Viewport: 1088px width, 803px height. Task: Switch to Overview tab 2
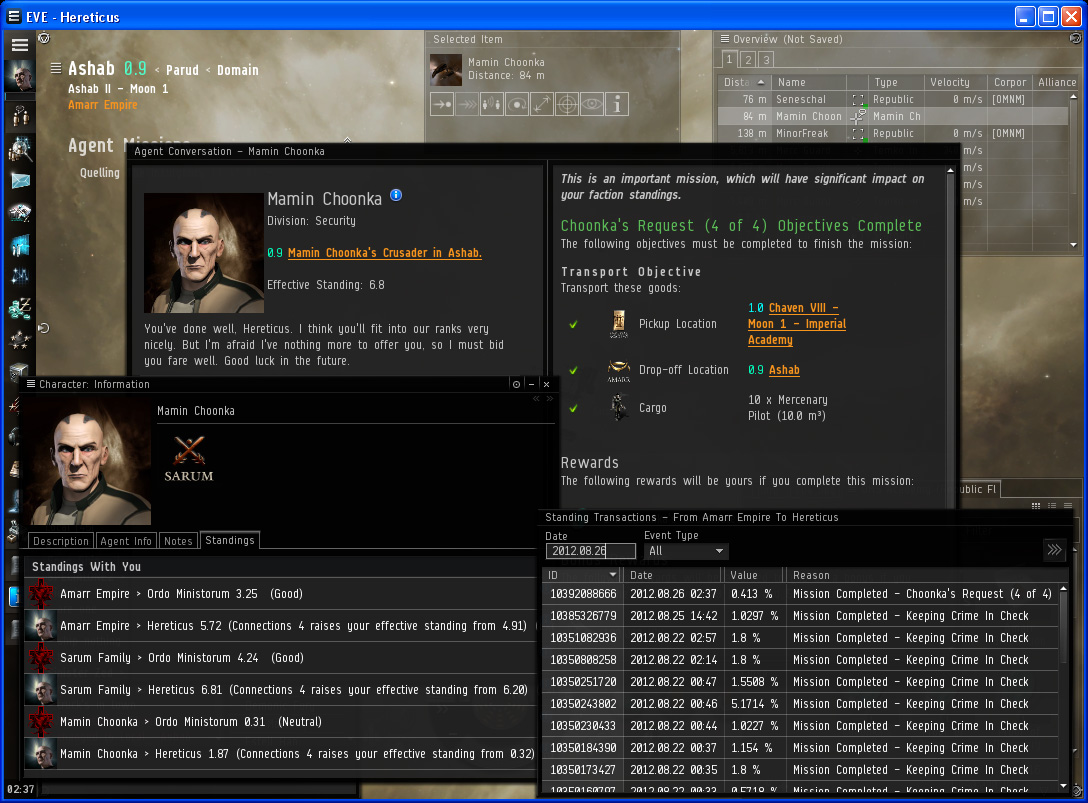(x=749, y=60)
